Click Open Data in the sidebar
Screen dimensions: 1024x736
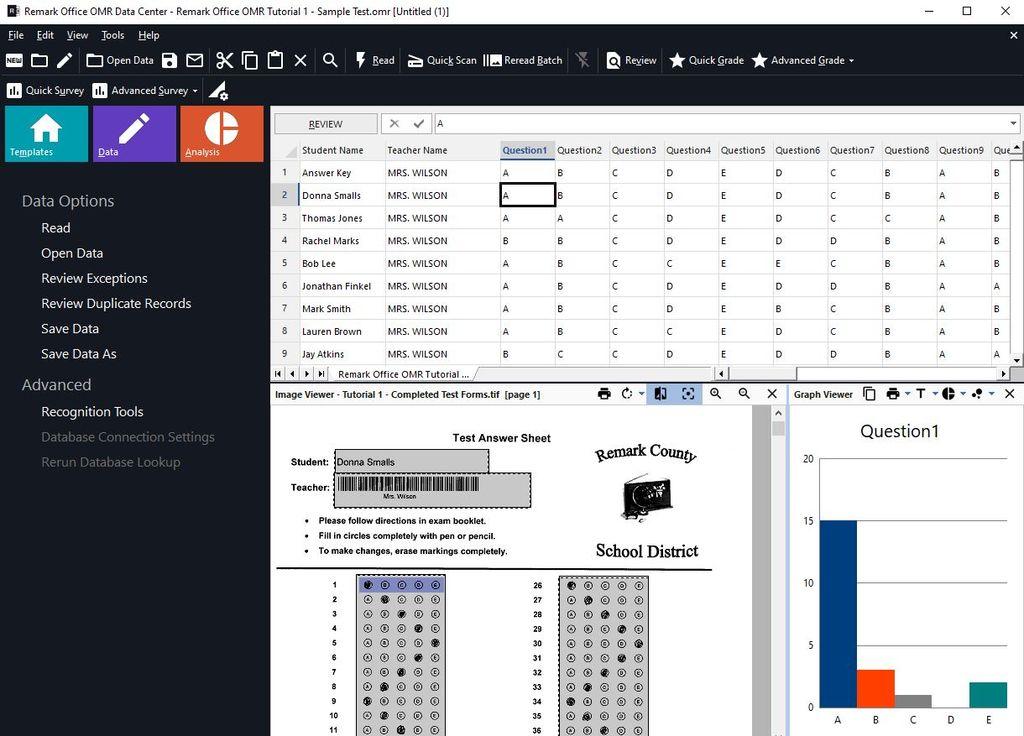click(72, 253)
